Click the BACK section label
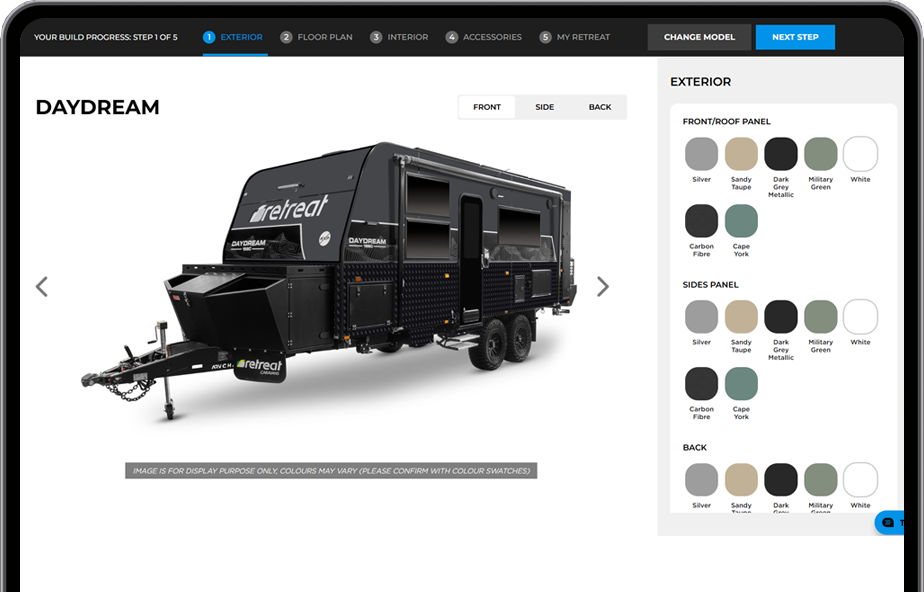This screenshot has width=924, height=592. [x=694, y=448]
